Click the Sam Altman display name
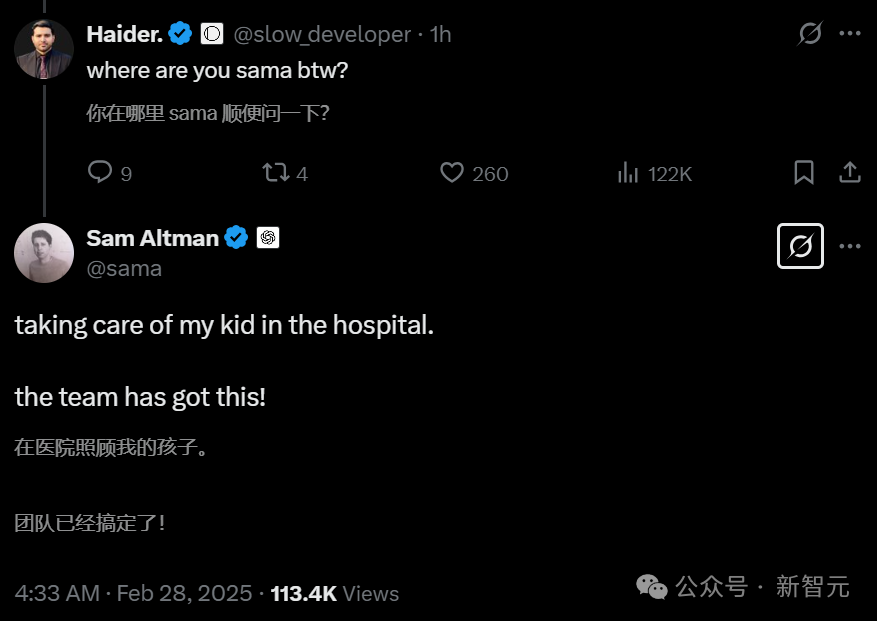This screenshot has width=877, height=621. pyautogui.click(x=153, y=238)
